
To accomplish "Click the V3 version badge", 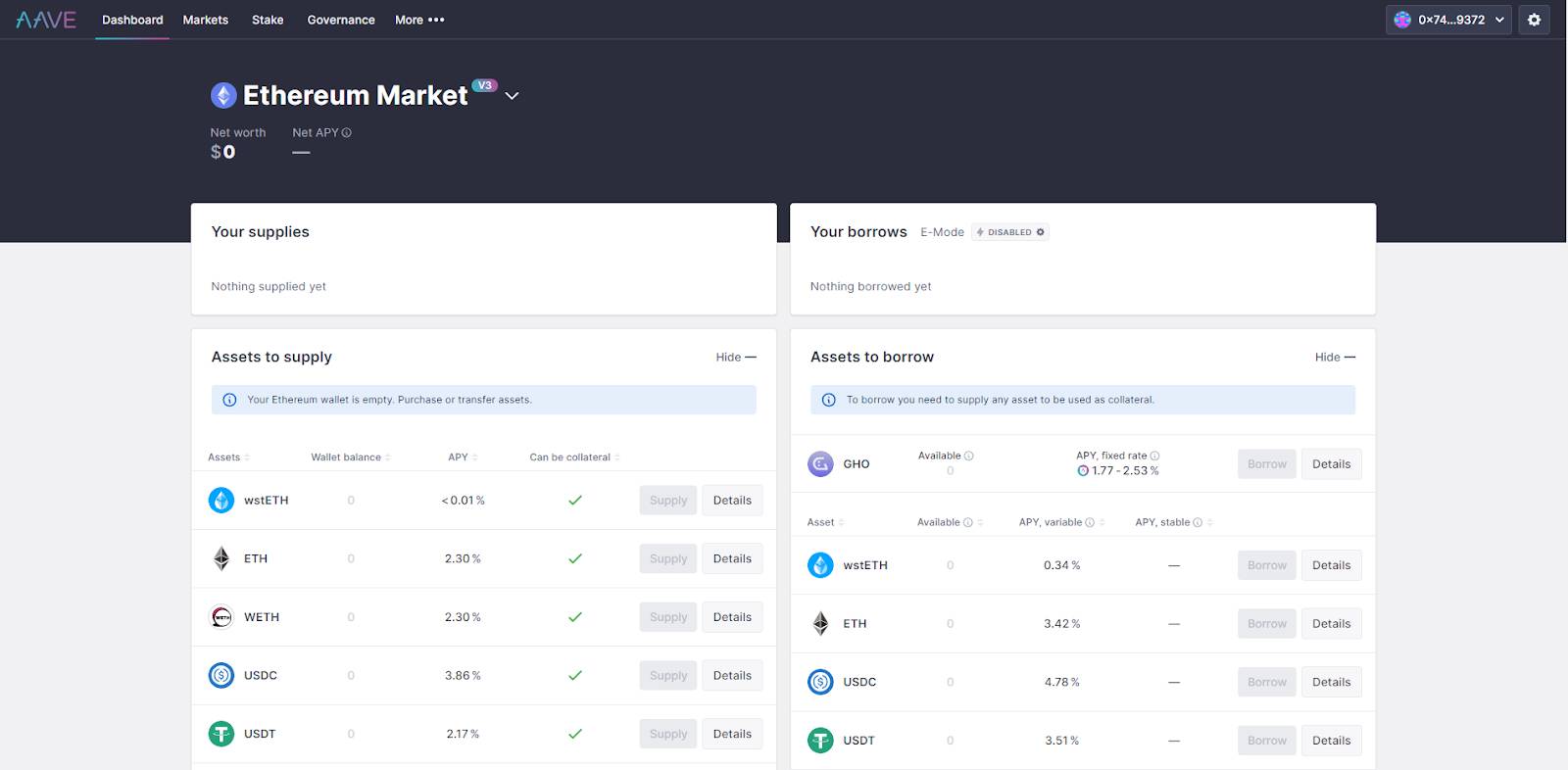I will click(x=484, y=85).
